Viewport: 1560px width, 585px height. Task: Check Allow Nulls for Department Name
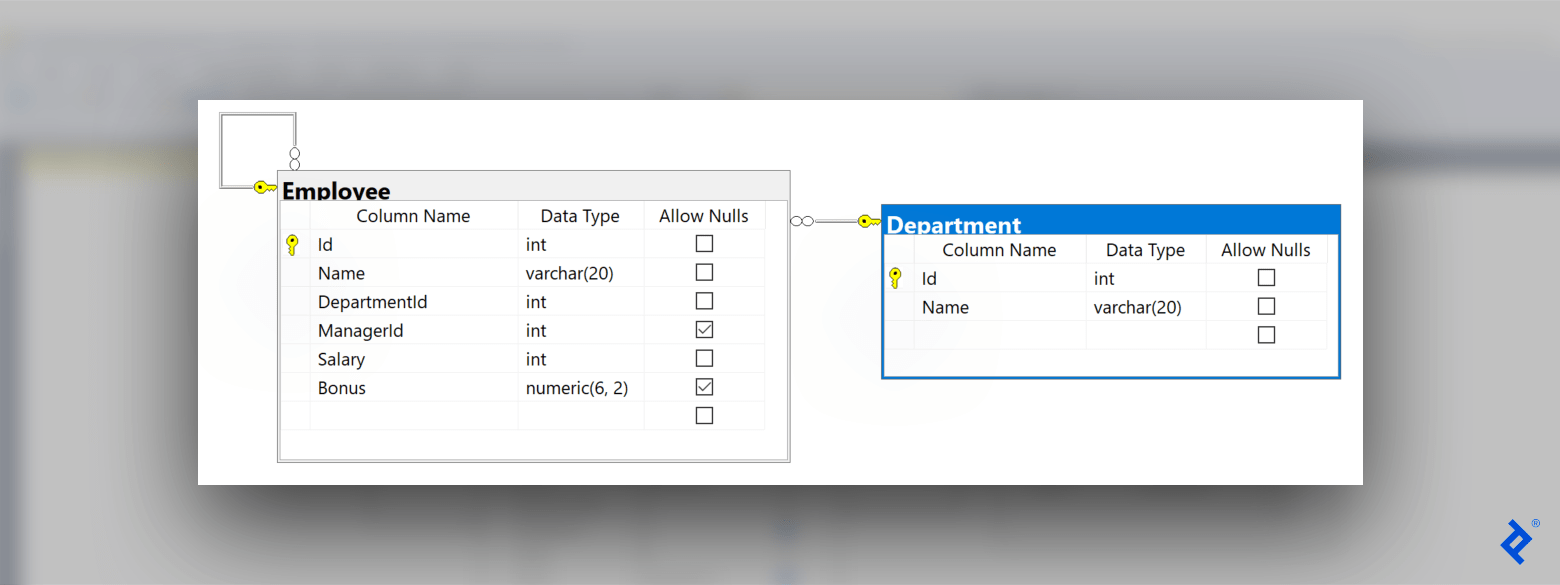coord(1266,306)
